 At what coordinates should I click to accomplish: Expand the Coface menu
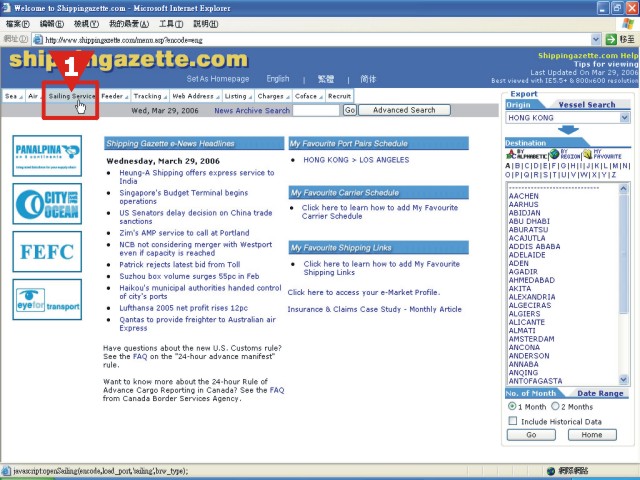coord(309,96)
